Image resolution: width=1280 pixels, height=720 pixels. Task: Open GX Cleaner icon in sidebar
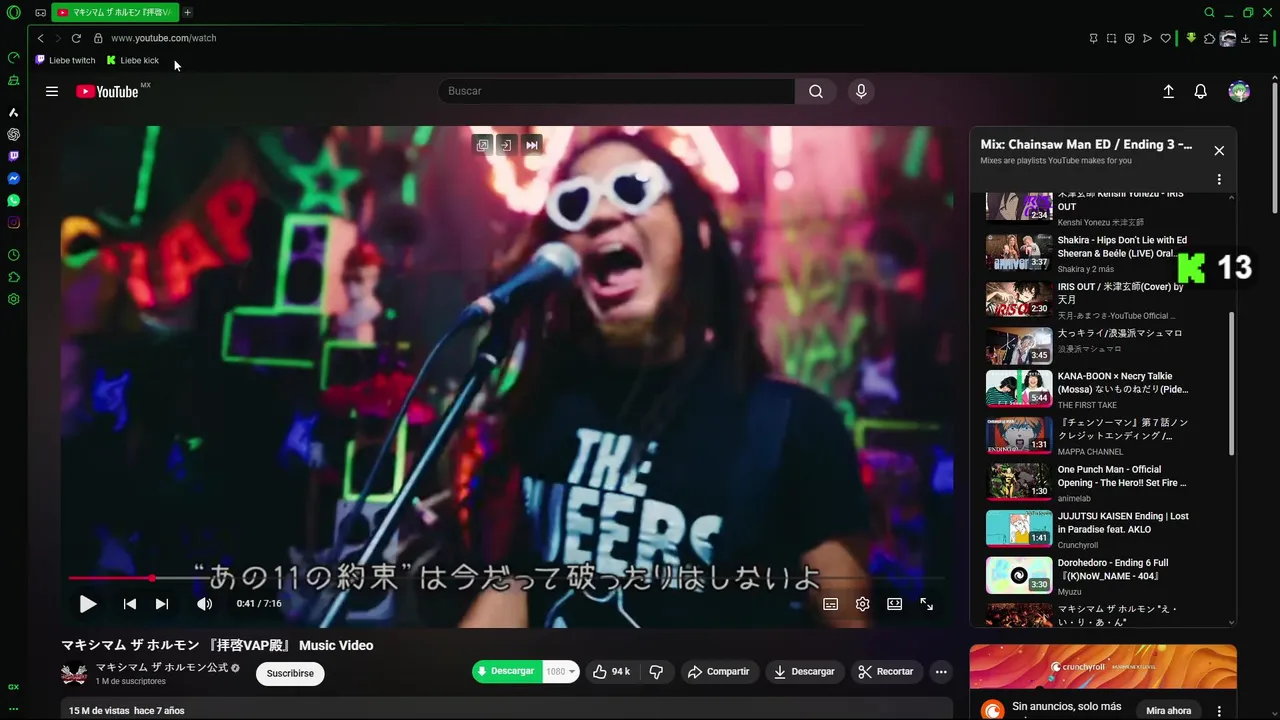[14, 80]
